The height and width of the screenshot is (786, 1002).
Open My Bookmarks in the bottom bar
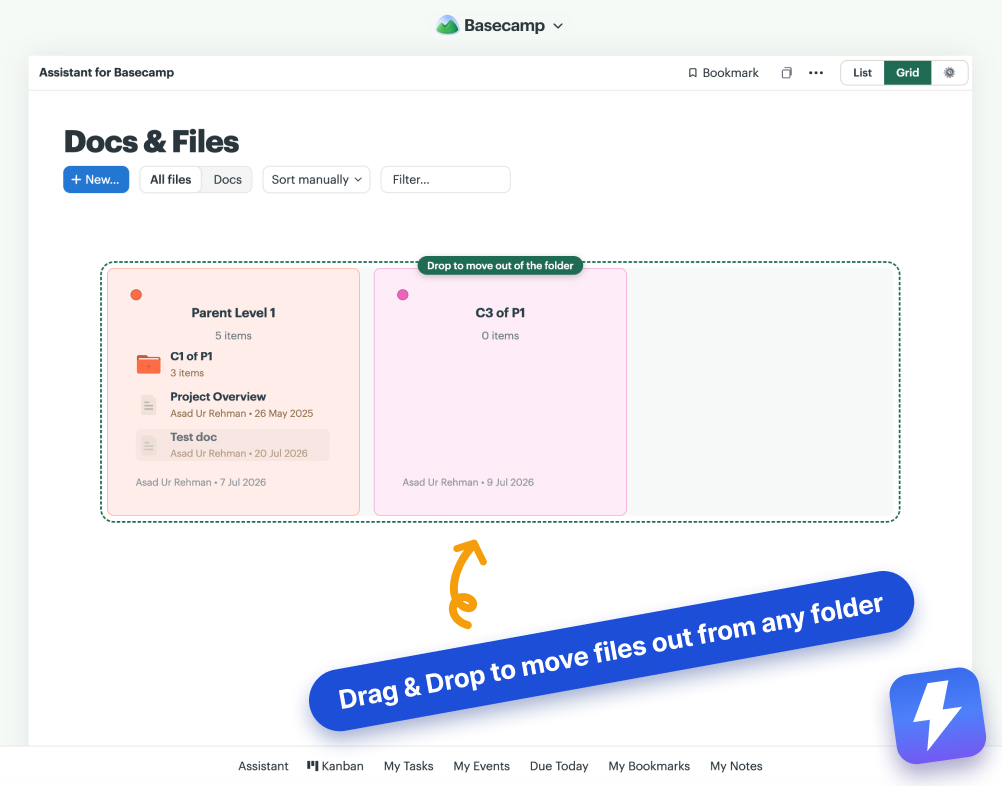click(649, 766)
